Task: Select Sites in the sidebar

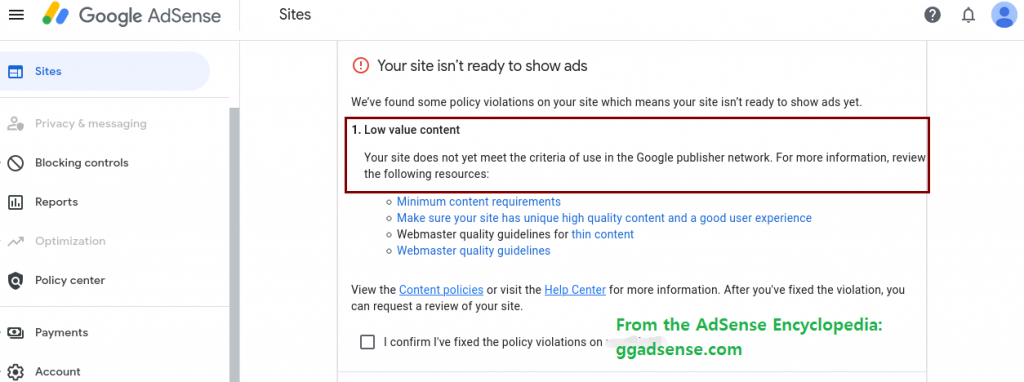Action: coord(104,71)
